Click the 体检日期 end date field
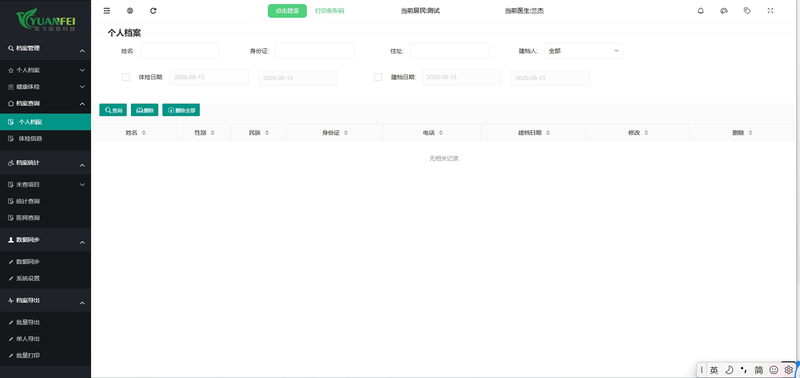 click(x=298, y=78)
